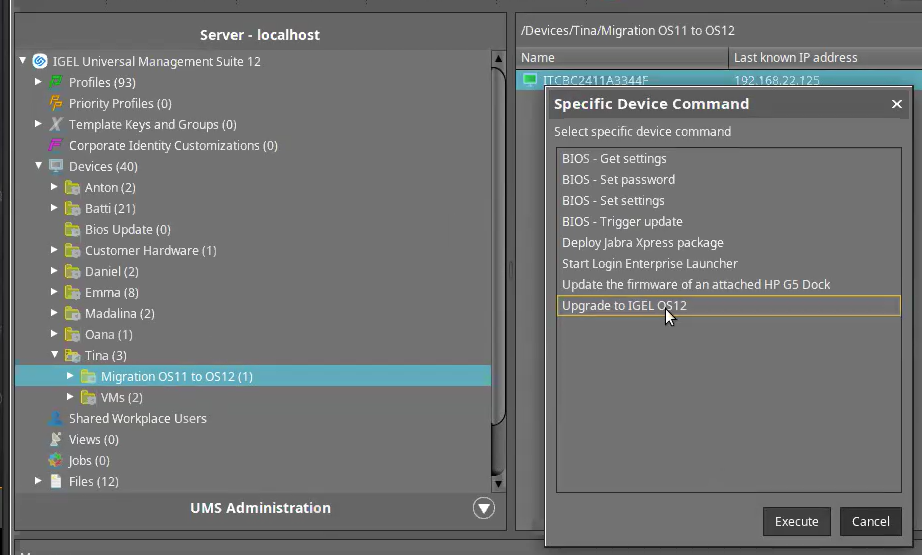
Task: Collapse the IGEL Universal Management Suite 12 node
Action: [x=23, y=61]
